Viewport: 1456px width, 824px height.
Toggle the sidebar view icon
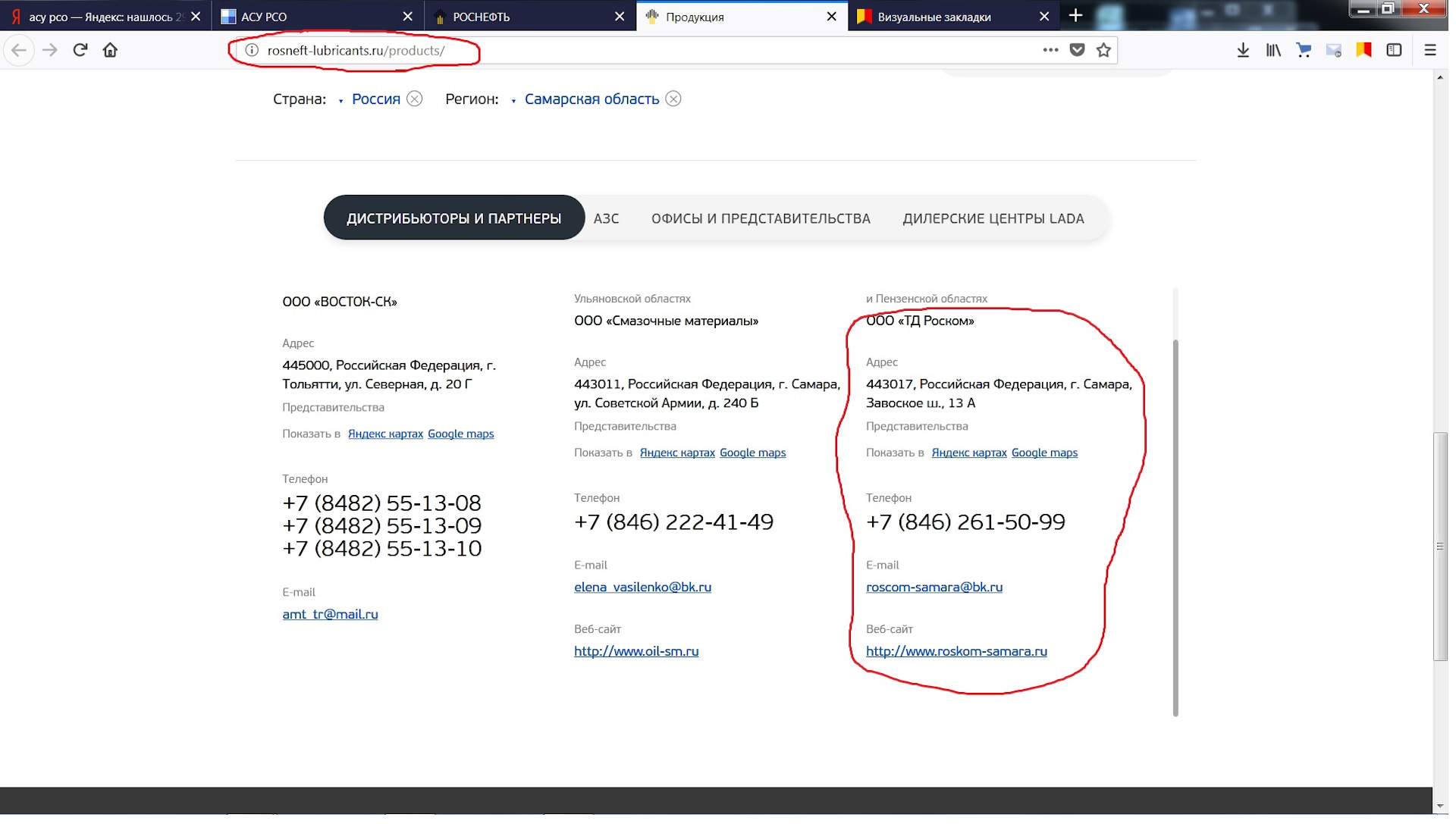tap(1394, 50)
